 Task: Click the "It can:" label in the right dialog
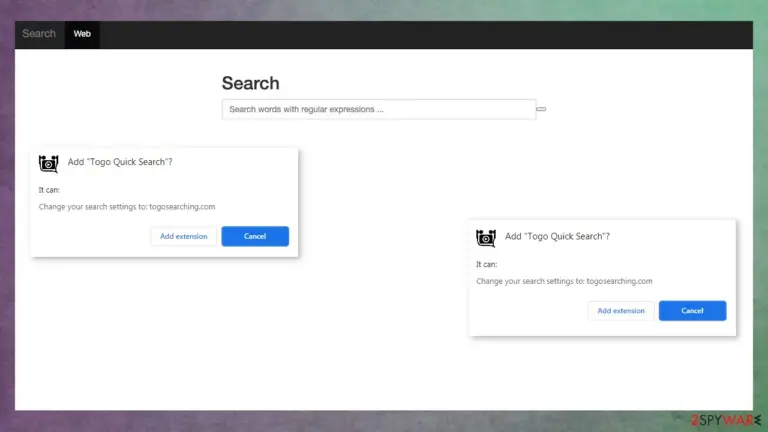pyautogui.click(x=486, y=264)
